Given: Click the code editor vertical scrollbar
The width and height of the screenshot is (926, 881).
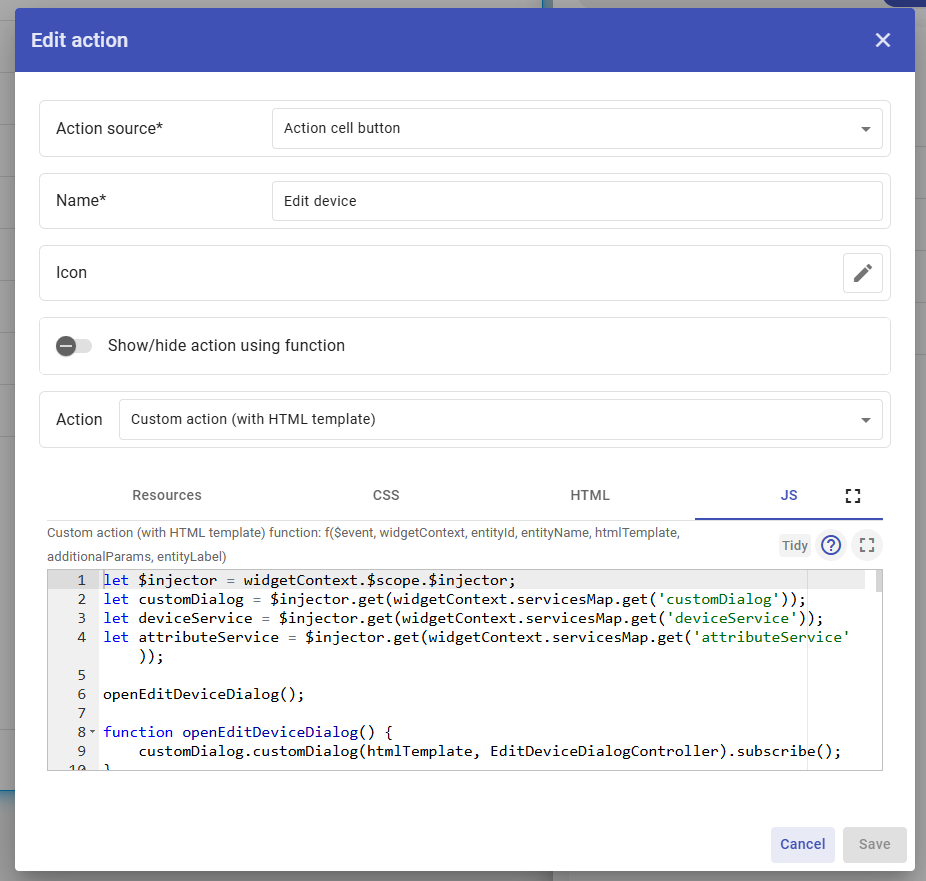Looking at the screenshot, I should coord(879,582).
